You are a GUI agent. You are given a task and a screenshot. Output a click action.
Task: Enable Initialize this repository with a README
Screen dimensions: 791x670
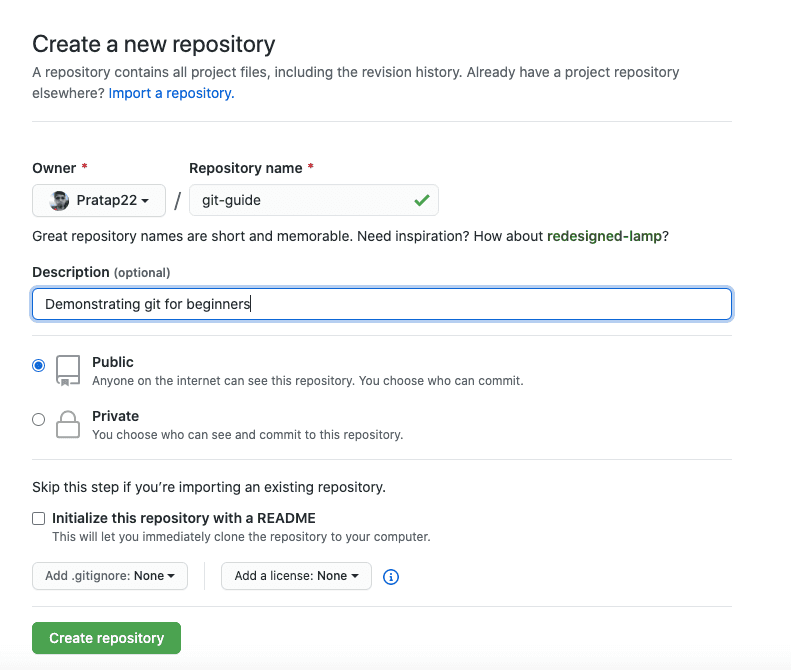(38, 519)
